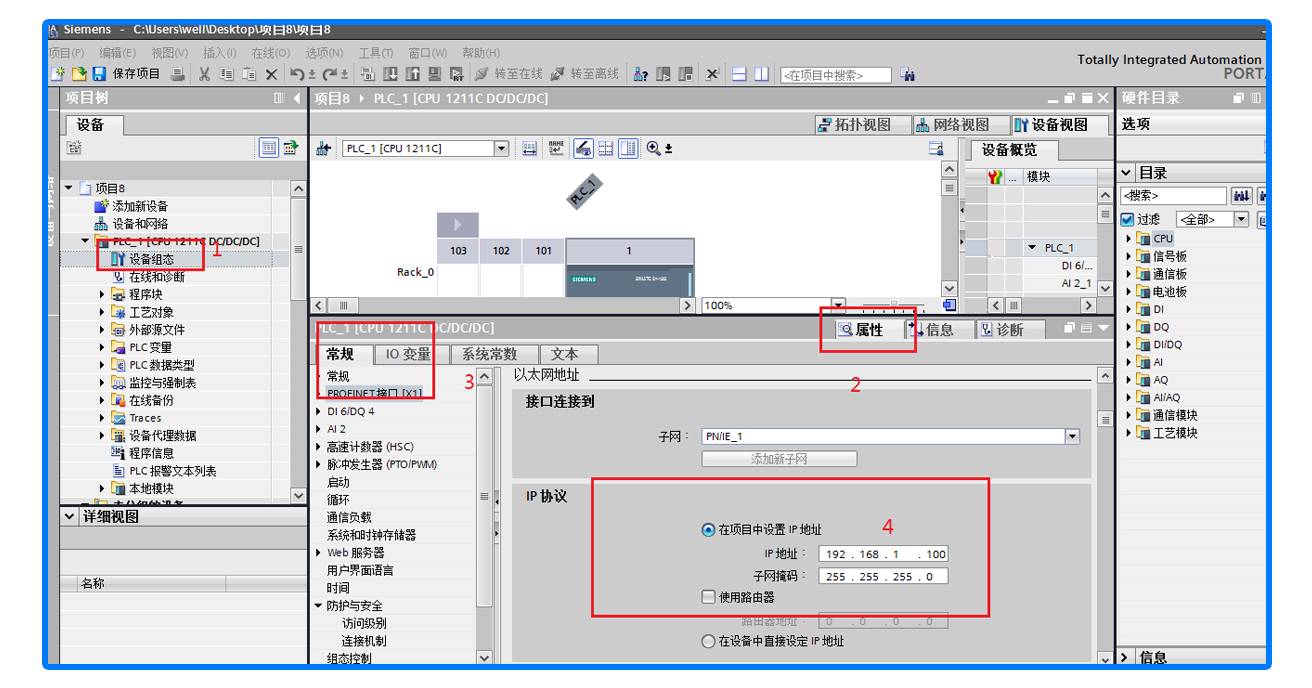Open the PLC_1 [CPU 1211C] device dropdown
1312x688 pixels.
click(x=502, y=148)
